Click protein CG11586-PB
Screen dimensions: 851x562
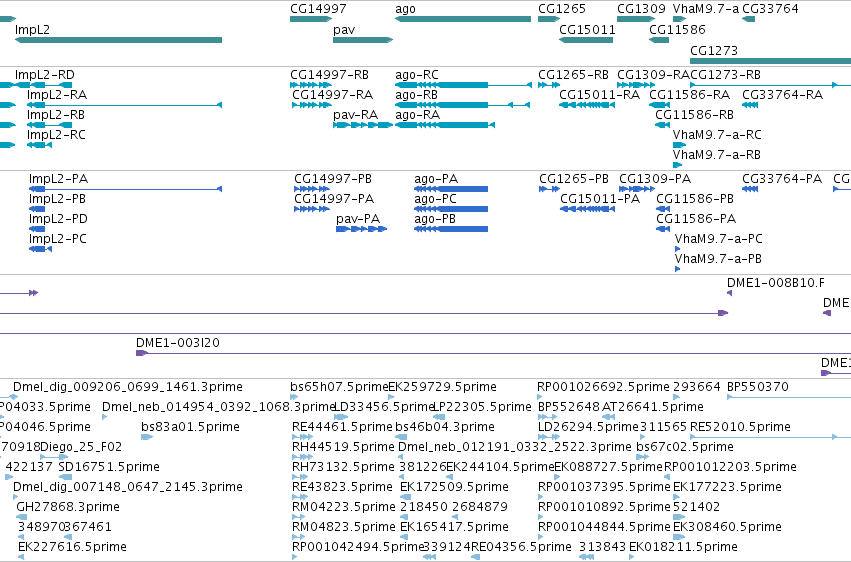(x=695, y=199)
